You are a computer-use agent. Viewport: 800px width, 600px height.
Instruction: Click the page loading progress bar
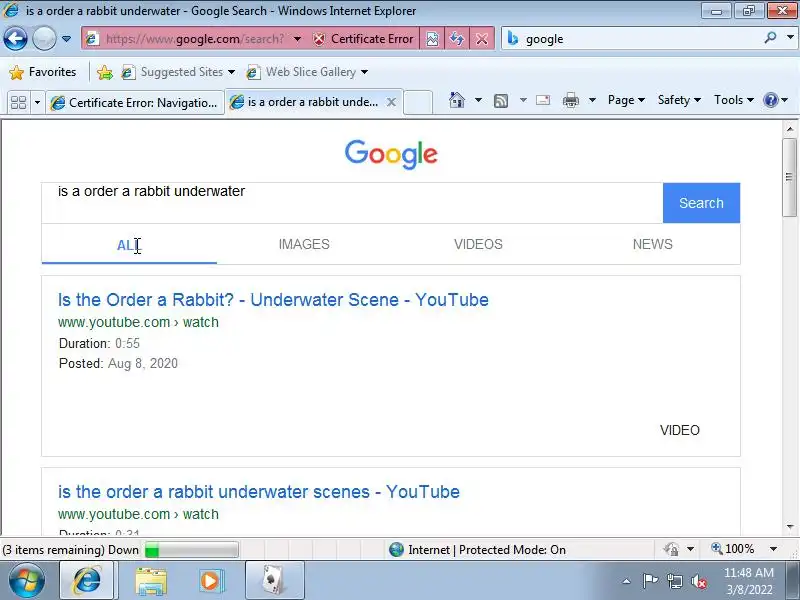coord(191,550)
